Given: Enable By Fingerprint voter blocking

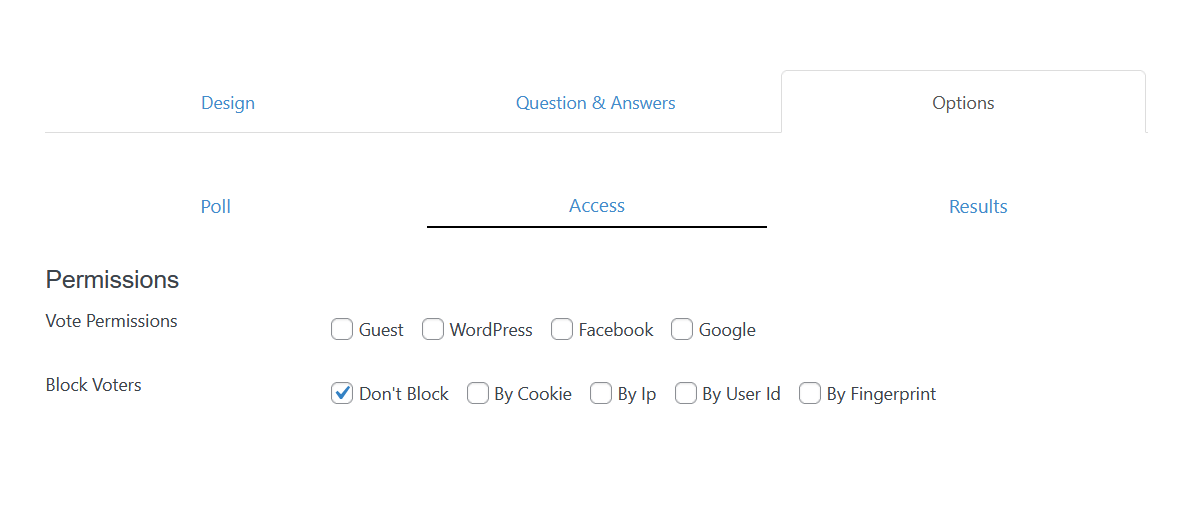Looking at the screenshot, I should [810, 394].
